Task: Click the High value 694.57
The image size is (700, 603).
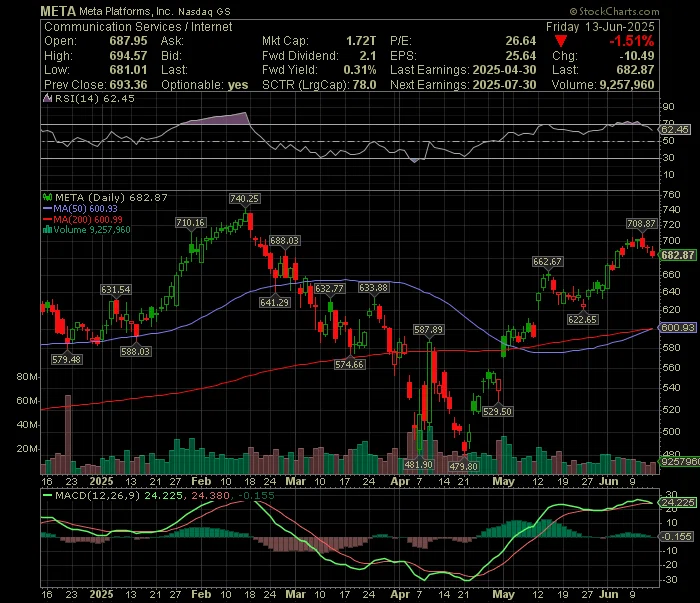Action: pyautogui.click(x=128, y=56)
